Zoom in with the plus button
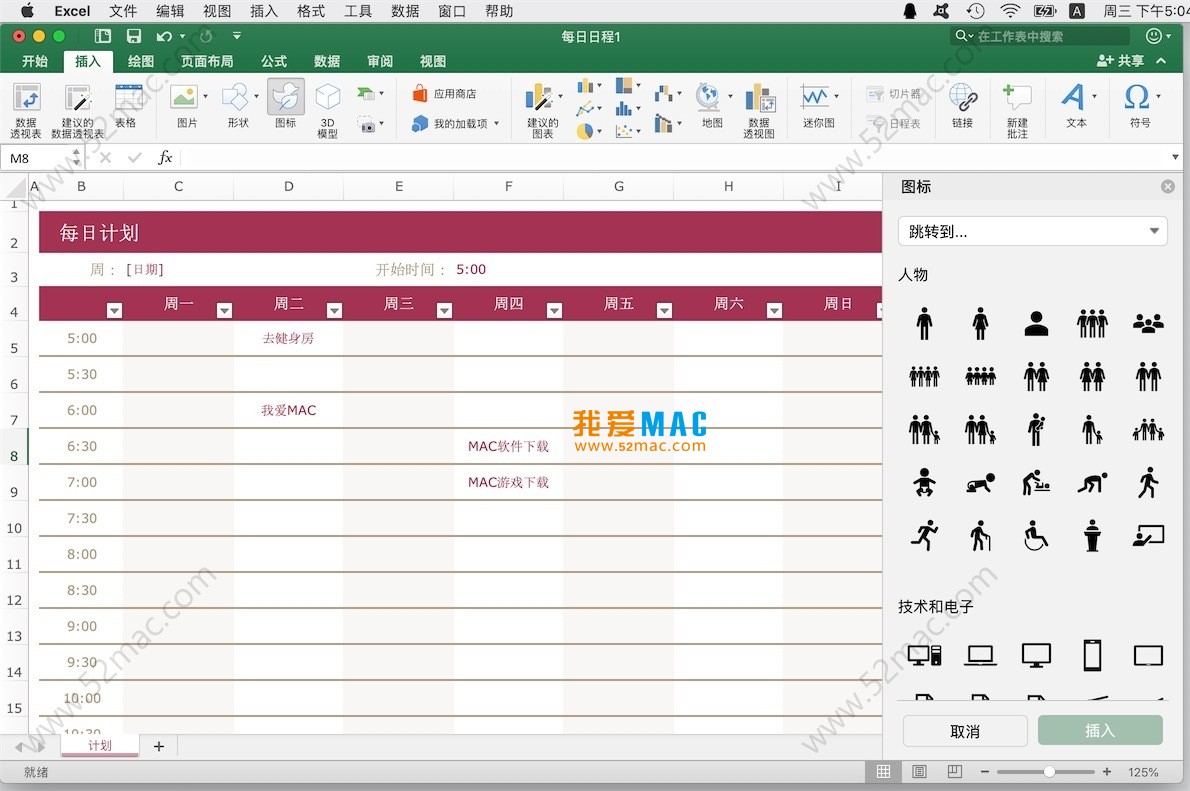 coord(1107,771)
